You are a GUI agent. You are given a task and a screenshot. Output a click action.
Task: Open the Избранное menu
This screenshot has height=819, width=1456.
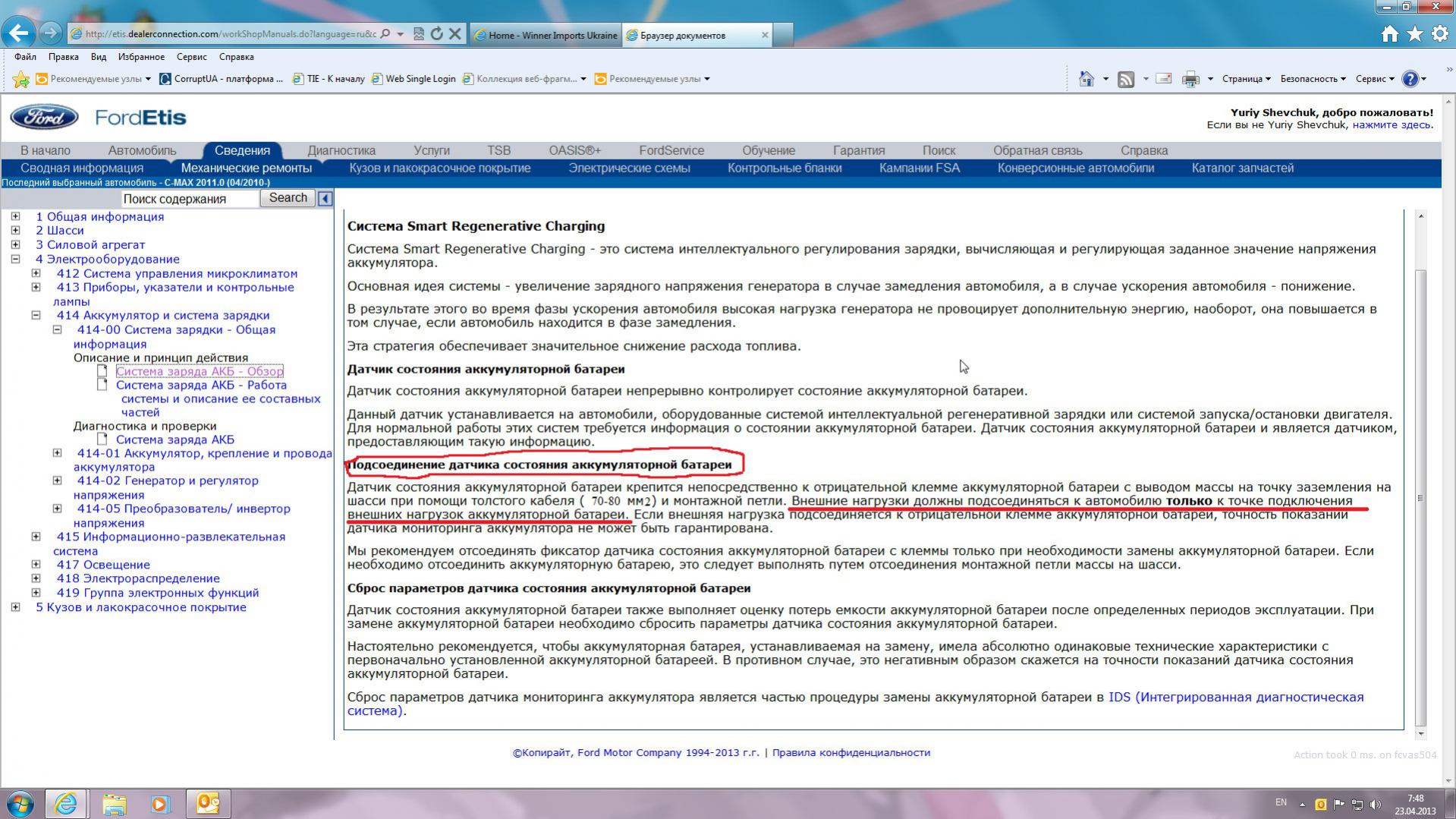pyautogui.click(x=141, y=57)
